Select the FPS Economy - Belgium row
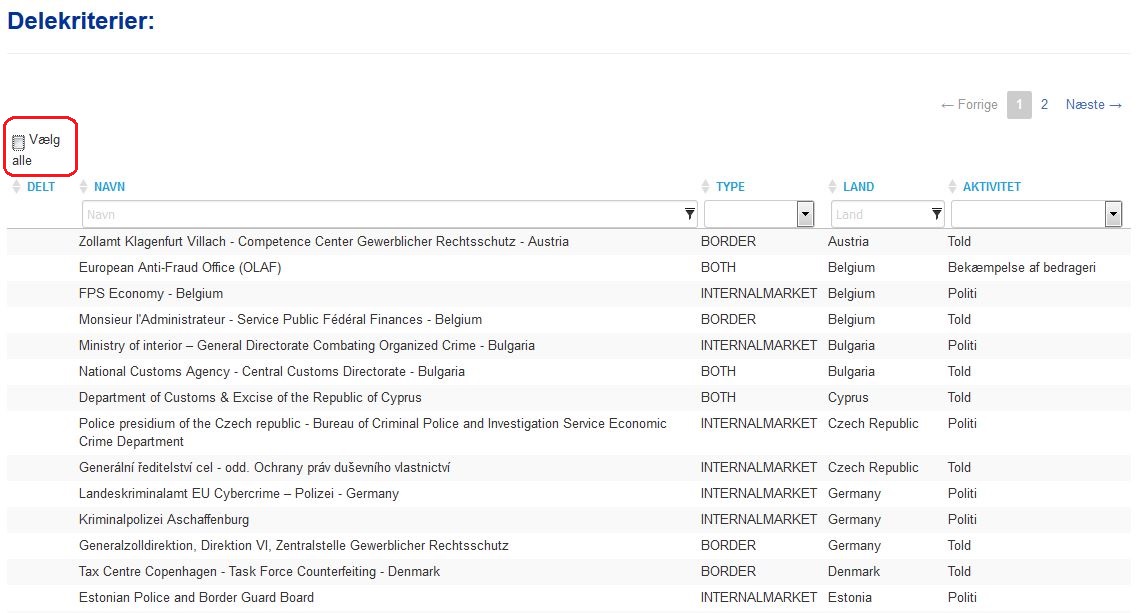1140x613 pixels. 151,294
